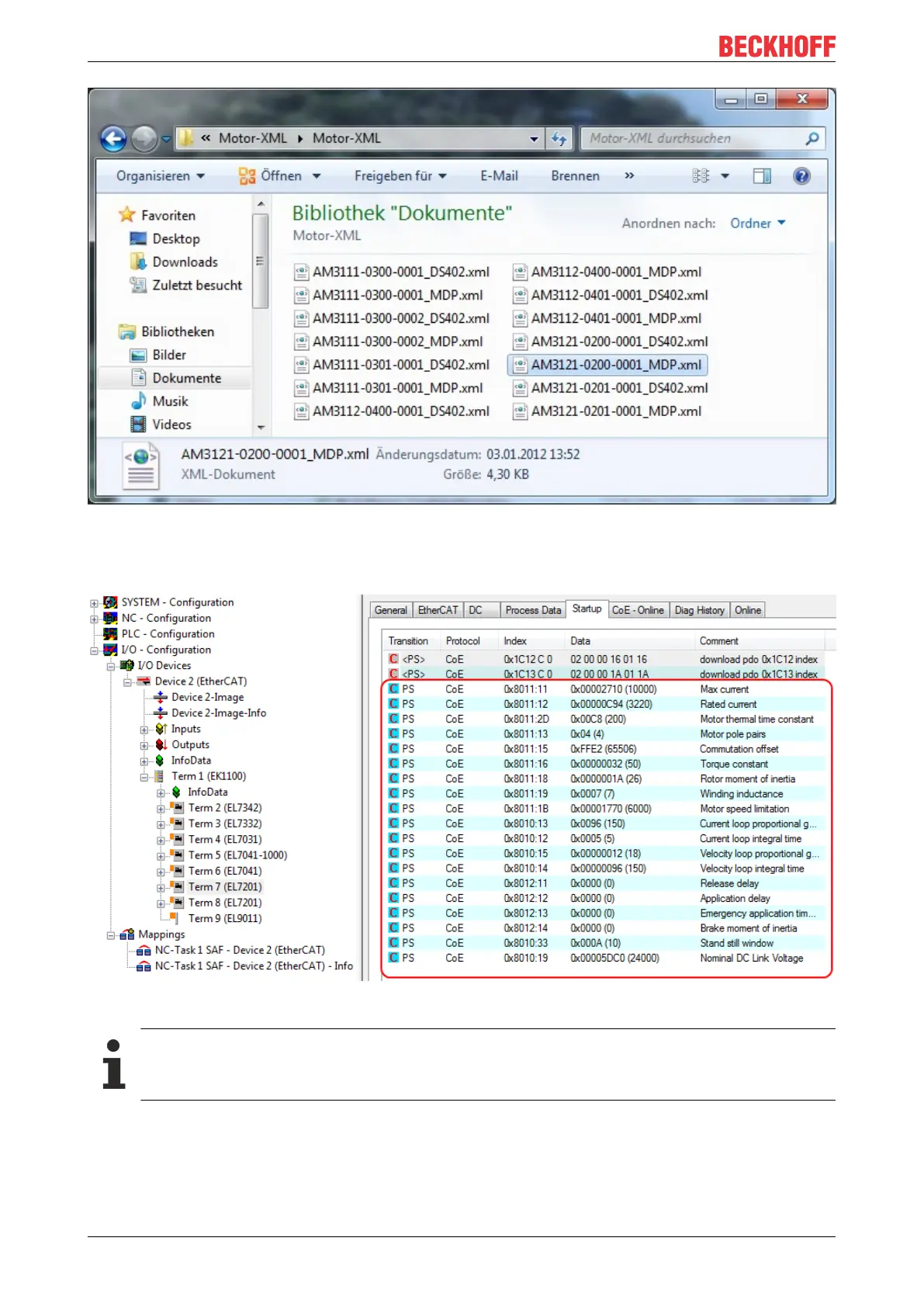Screen dimensions: 924x1307
Task: Open the Musik library icon
Action: 139,401
